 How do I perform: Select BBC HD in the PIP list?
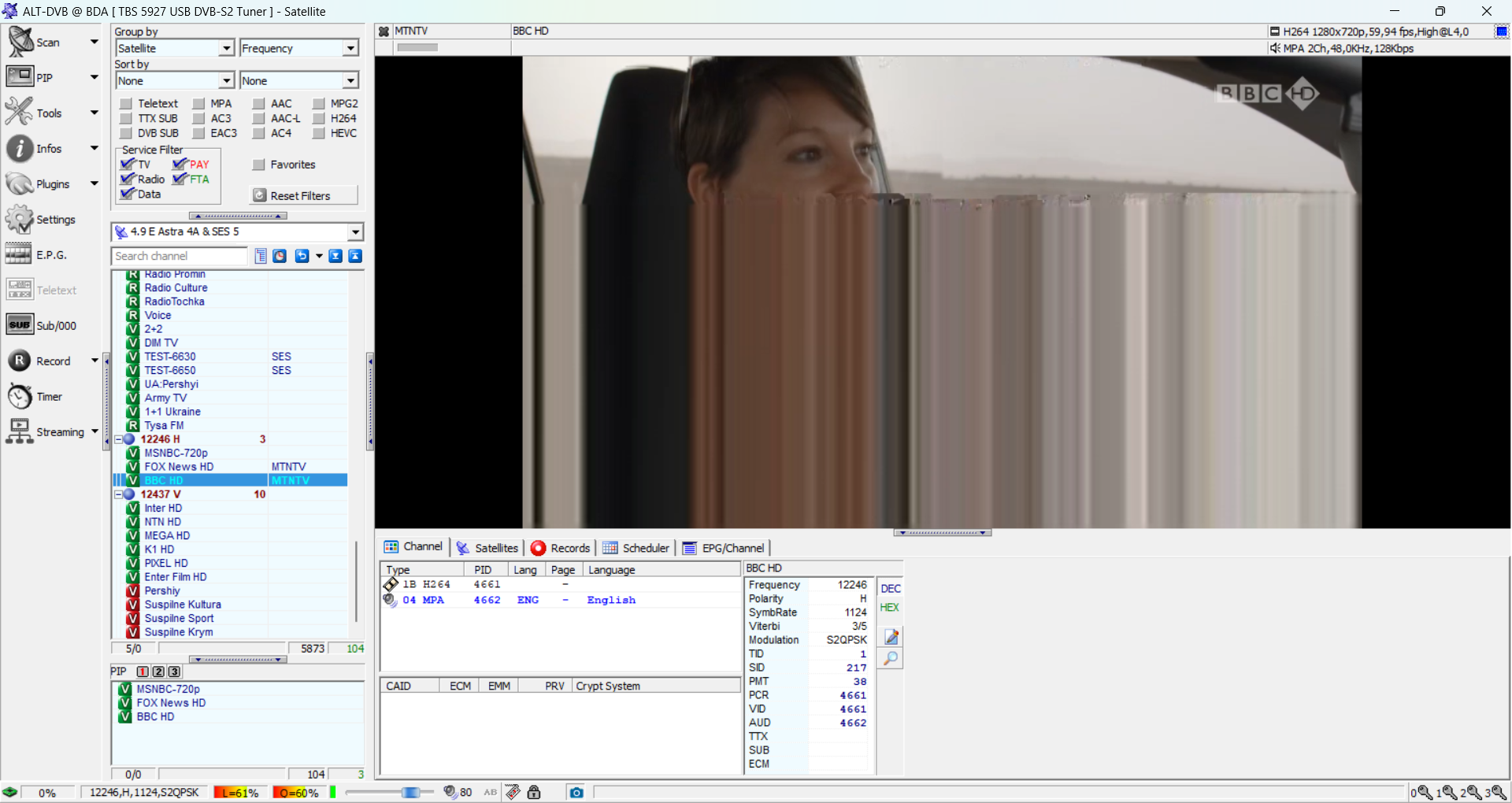[x=155, y=716]
